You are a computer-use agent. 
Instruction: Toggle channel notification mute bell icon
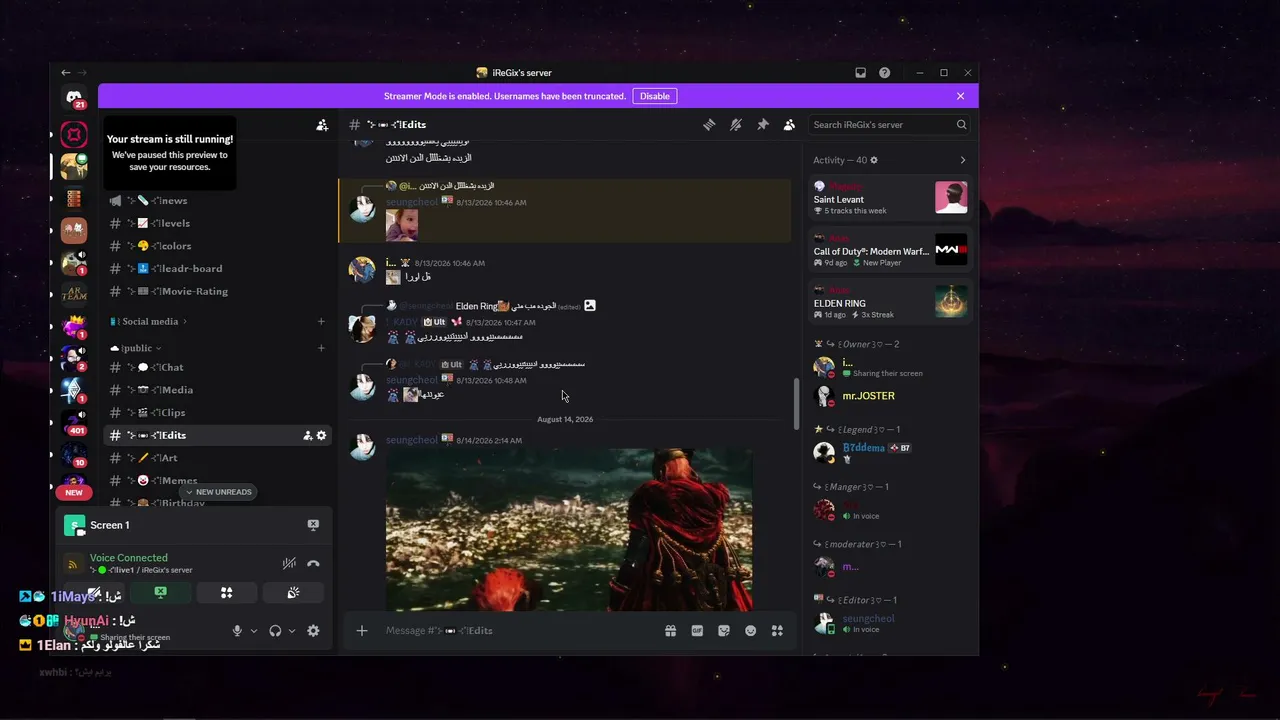pos(736,125)
